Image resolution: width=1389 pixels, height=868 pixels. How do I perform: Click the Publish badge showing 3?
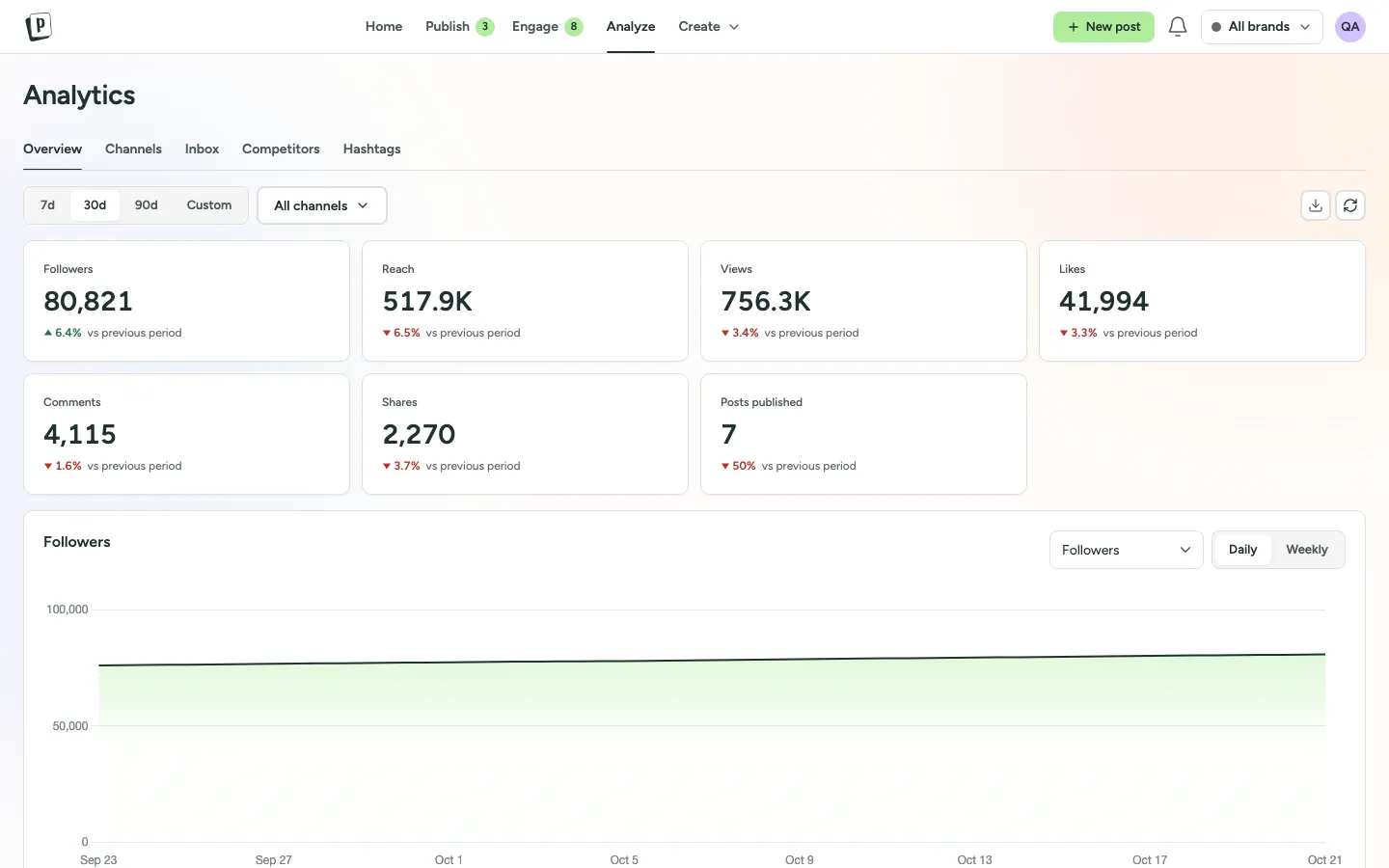[x=485, y=27]
